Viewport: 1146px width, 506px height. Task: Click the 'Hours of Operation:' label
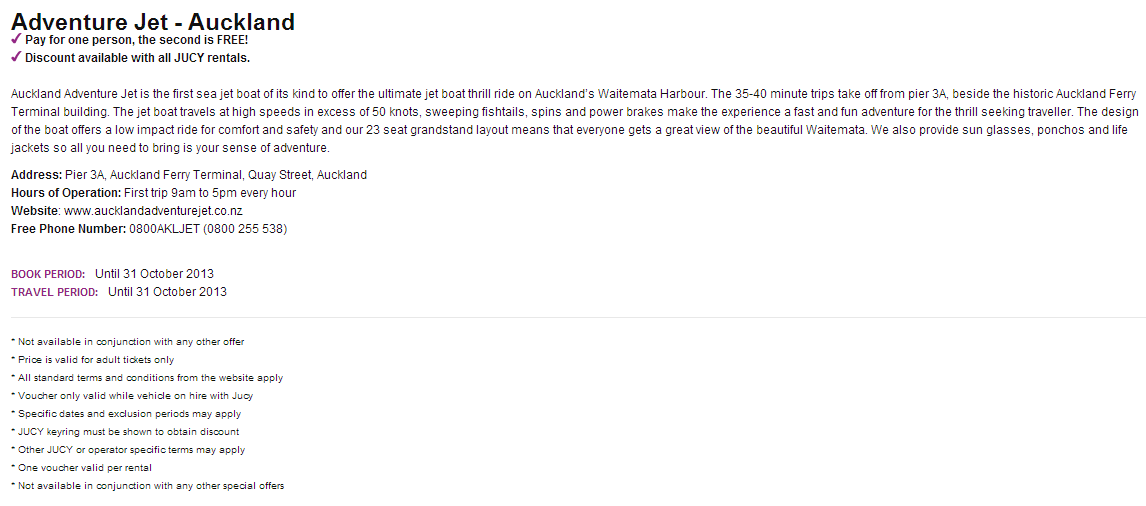coord(66,193)
